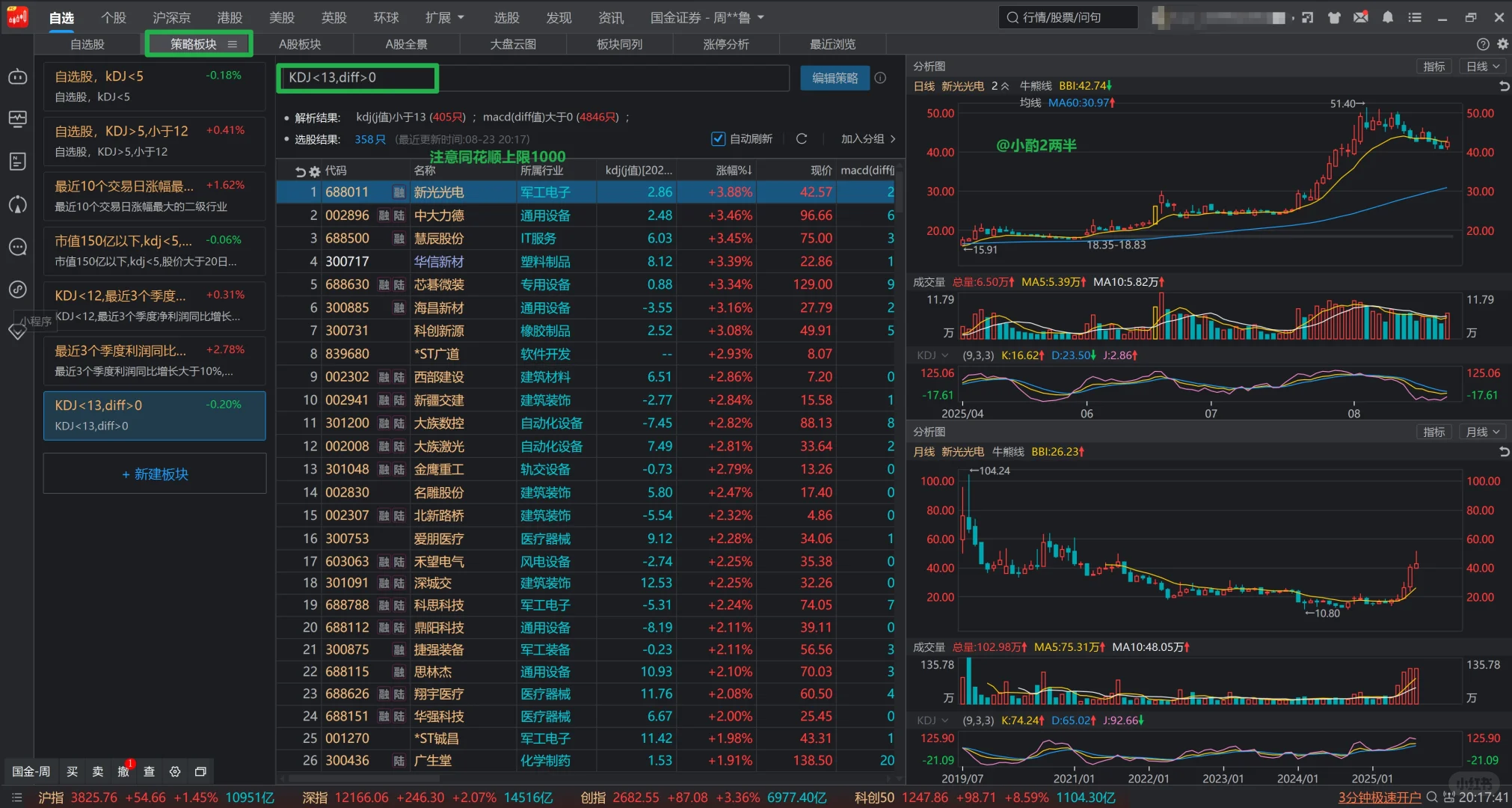Viewport: 1512px width, 808px height.
Task: Click the restore arrow on monthly chart
Action: [1504, 451]
